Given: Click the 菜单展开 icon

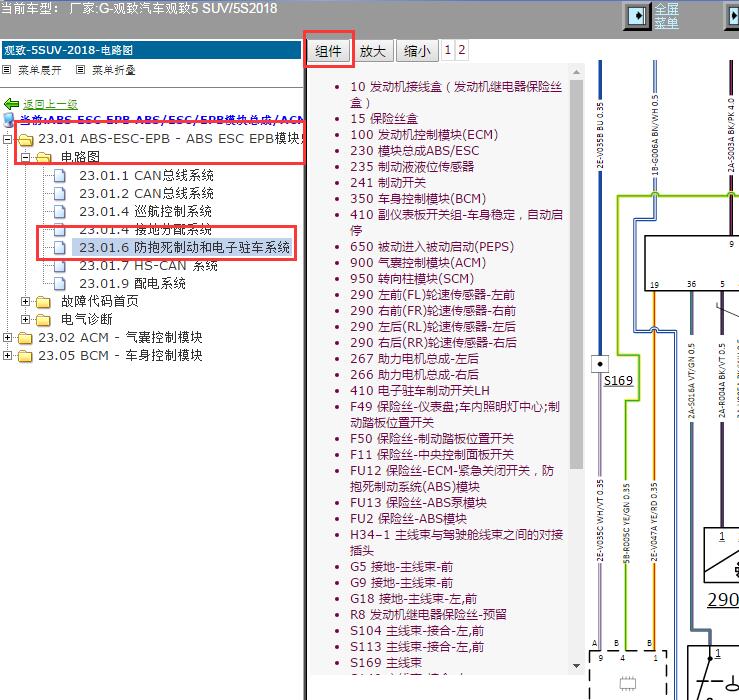Looking at the screenshot, I should click(x=7, y=70).
